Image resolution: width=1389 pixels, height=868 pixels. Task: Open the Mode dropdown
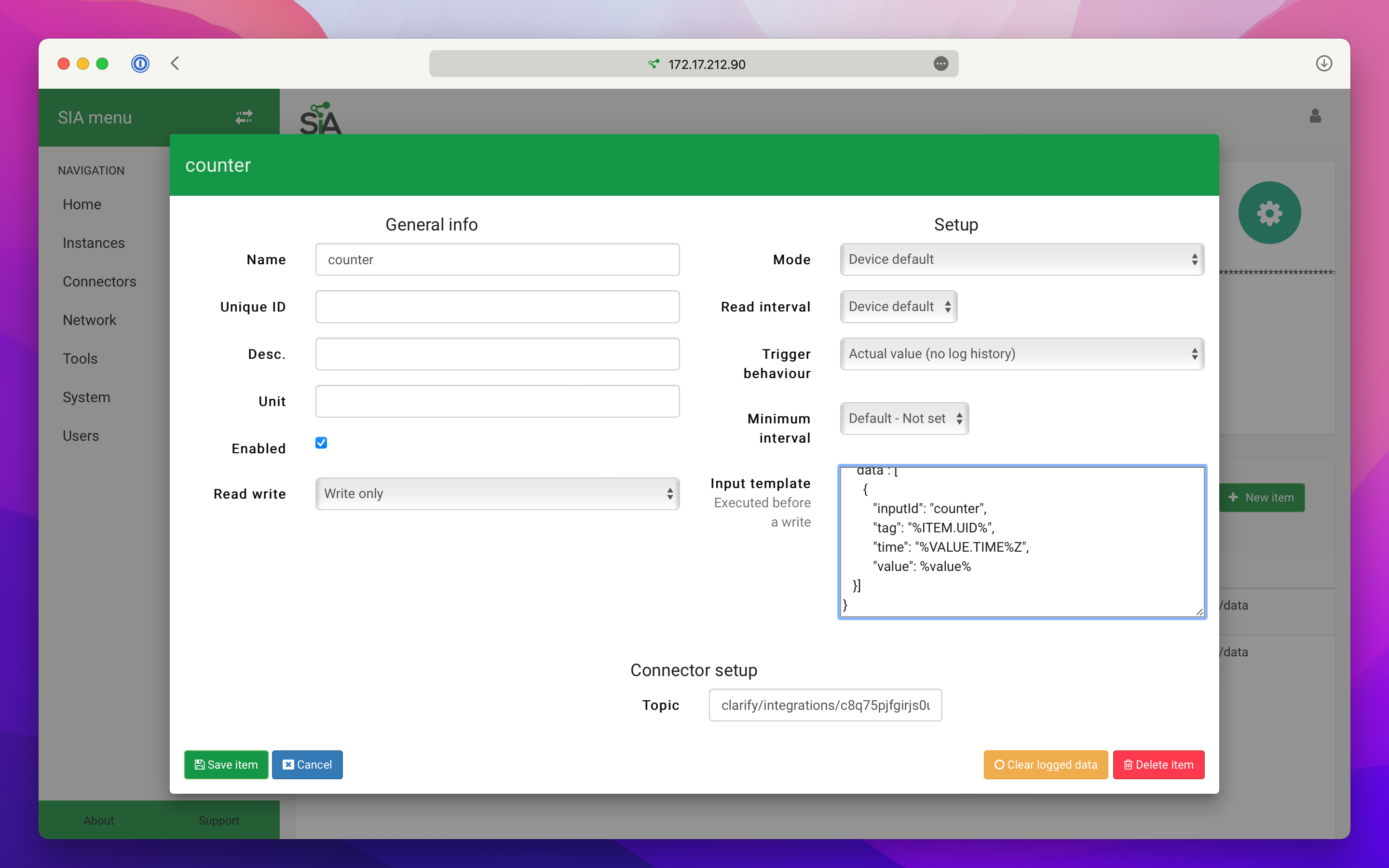[1021, 259]
